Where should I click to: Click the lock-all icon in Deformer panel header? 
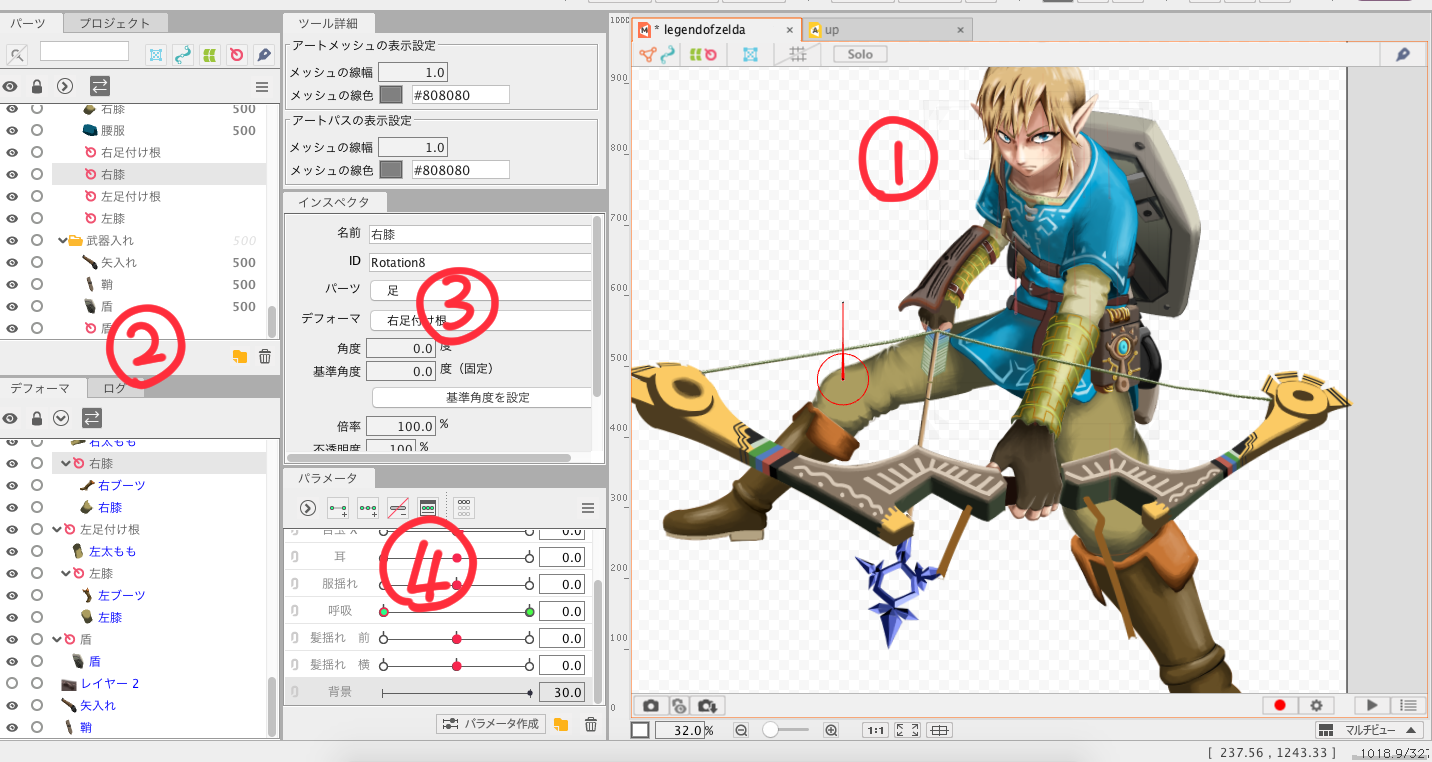point(37,418)
